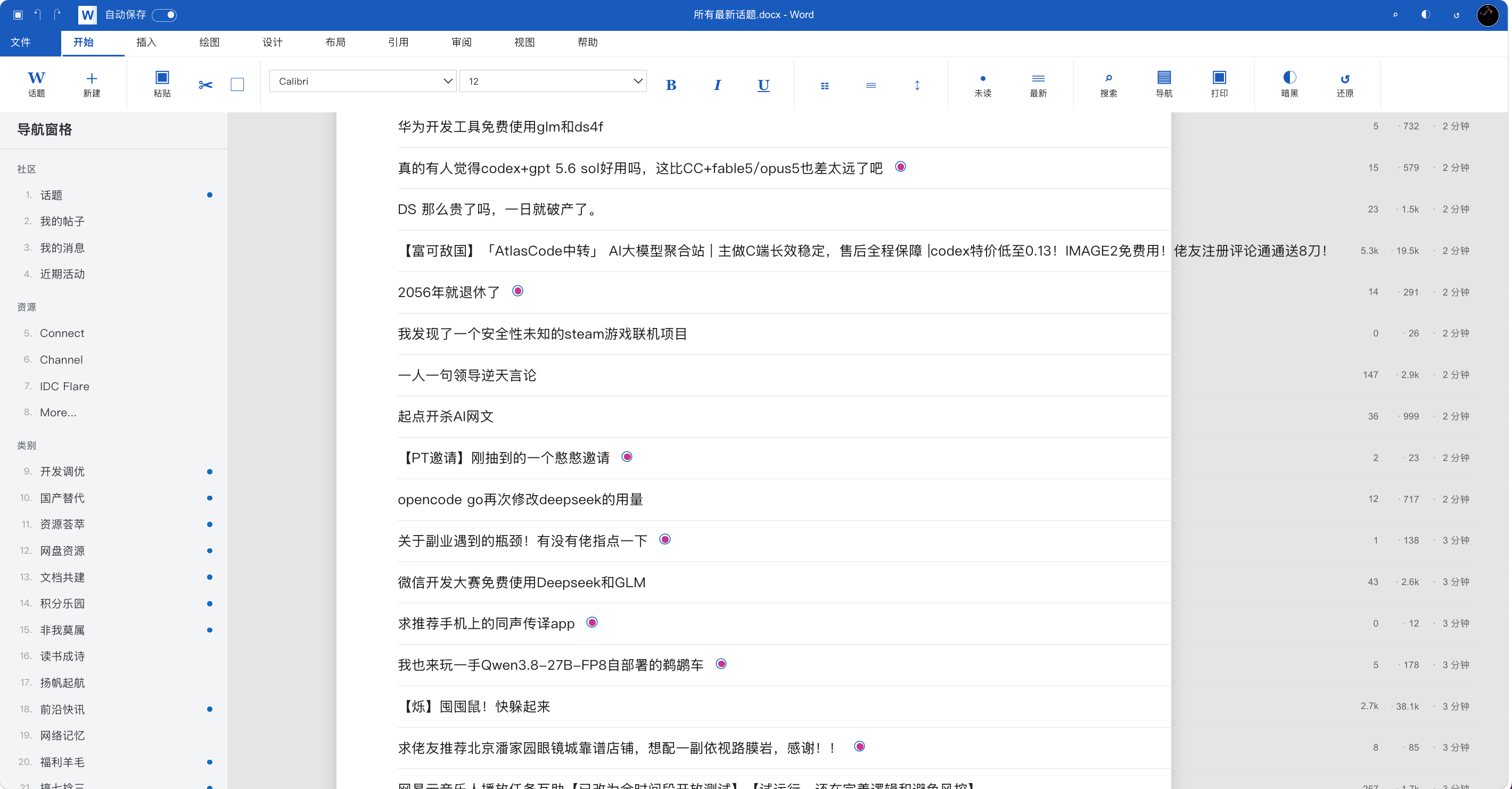This screenshot has width=1512, height=789.
Task: Click the 暗黑 dark mode ribbon icon
Action: coord(1289,78)
